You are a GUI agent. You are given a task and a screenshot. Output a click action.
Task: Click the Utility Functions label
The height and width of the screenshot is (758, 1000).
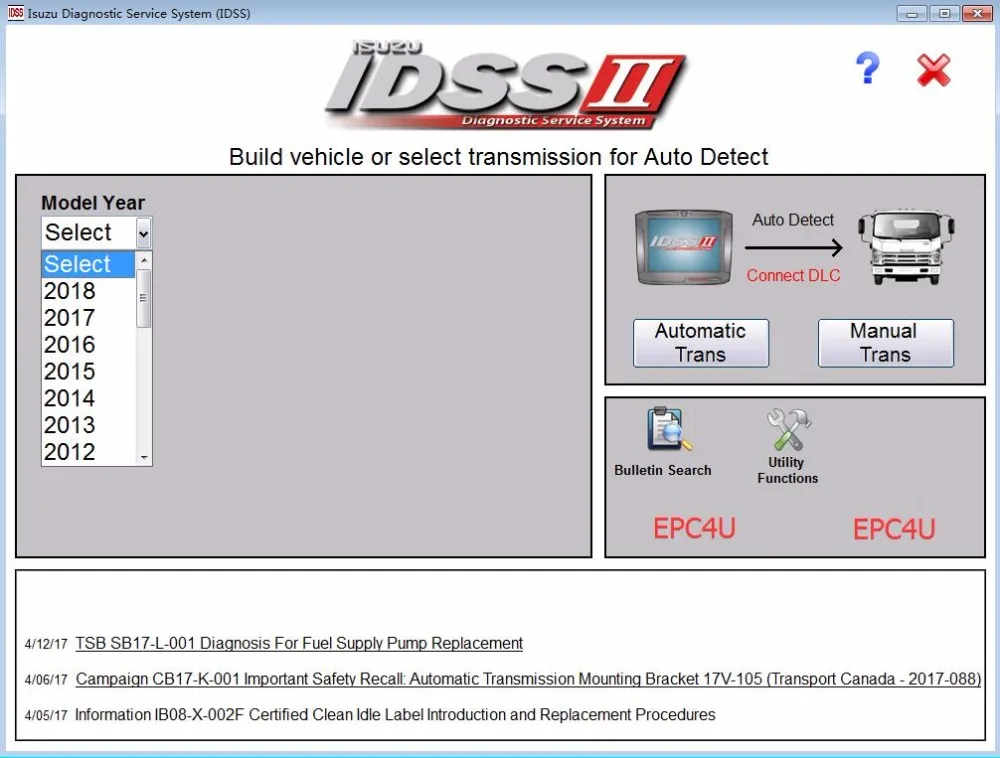[788, 470]
